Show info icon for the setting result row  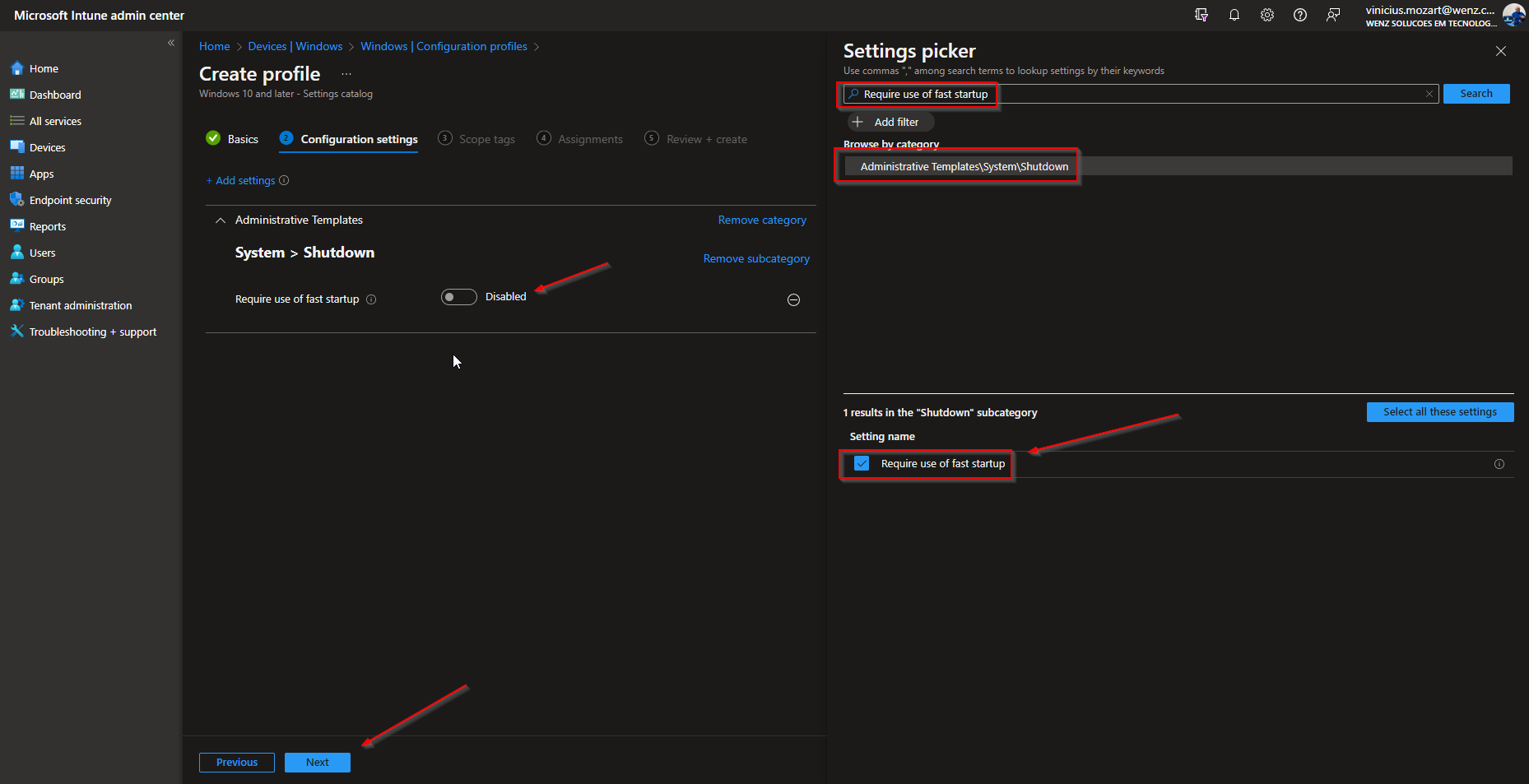pos(1499,464)
